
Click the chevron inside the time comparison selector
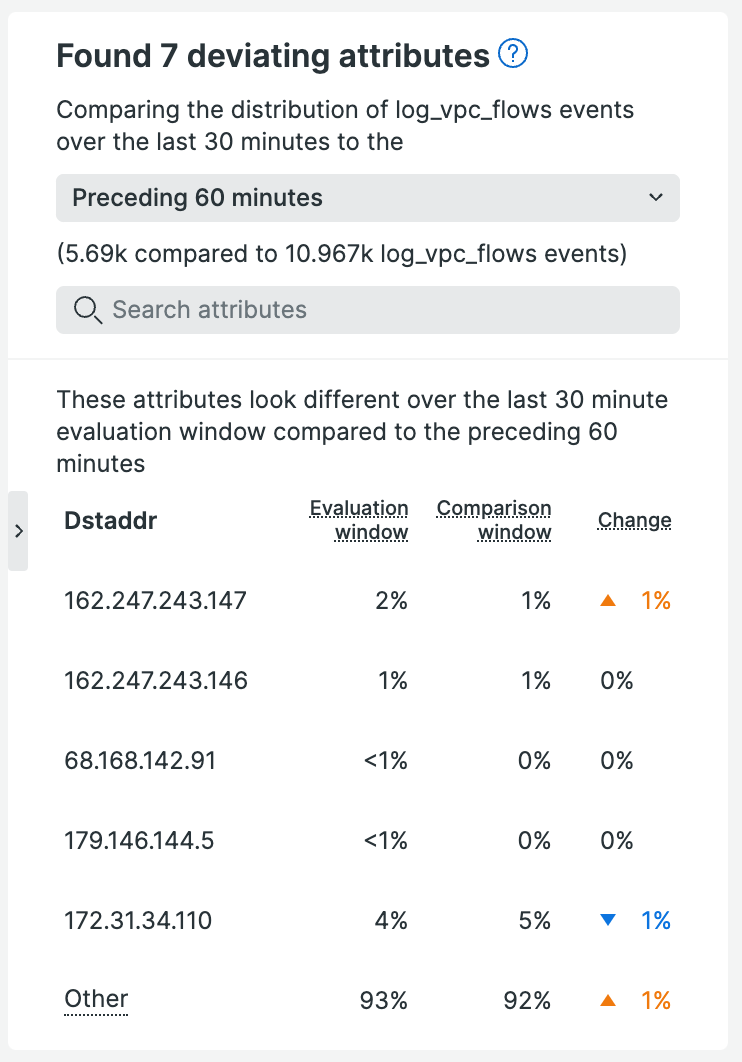[657, 198]
